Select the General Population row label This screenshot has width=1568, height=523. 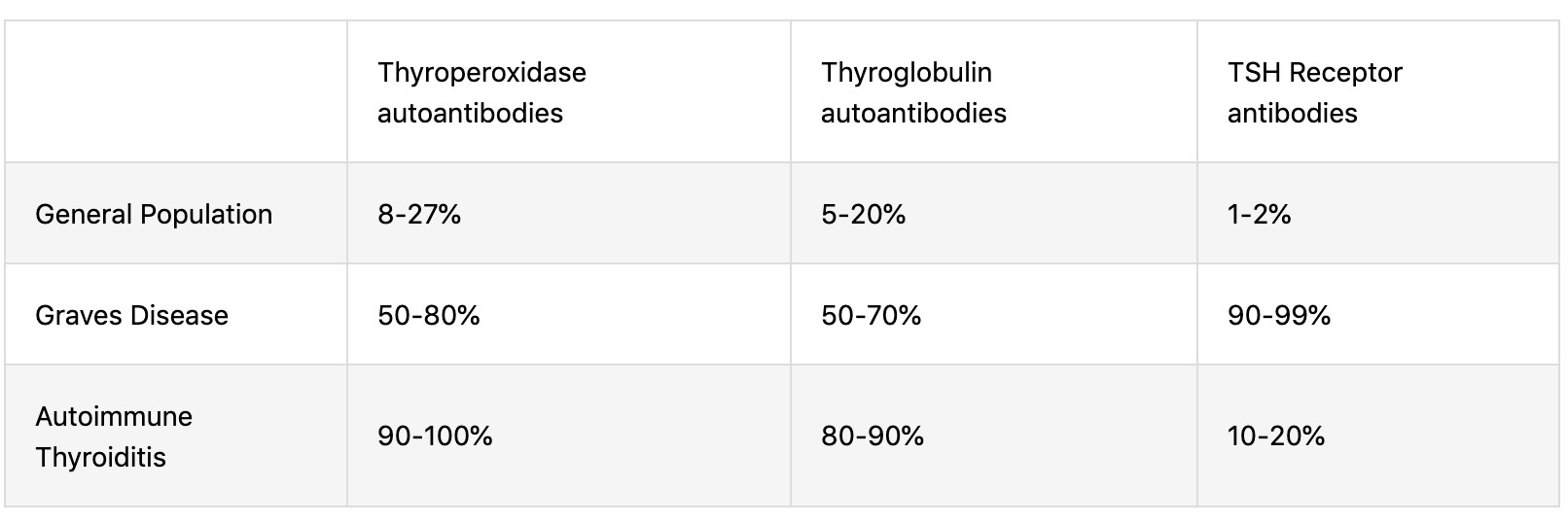154,215
